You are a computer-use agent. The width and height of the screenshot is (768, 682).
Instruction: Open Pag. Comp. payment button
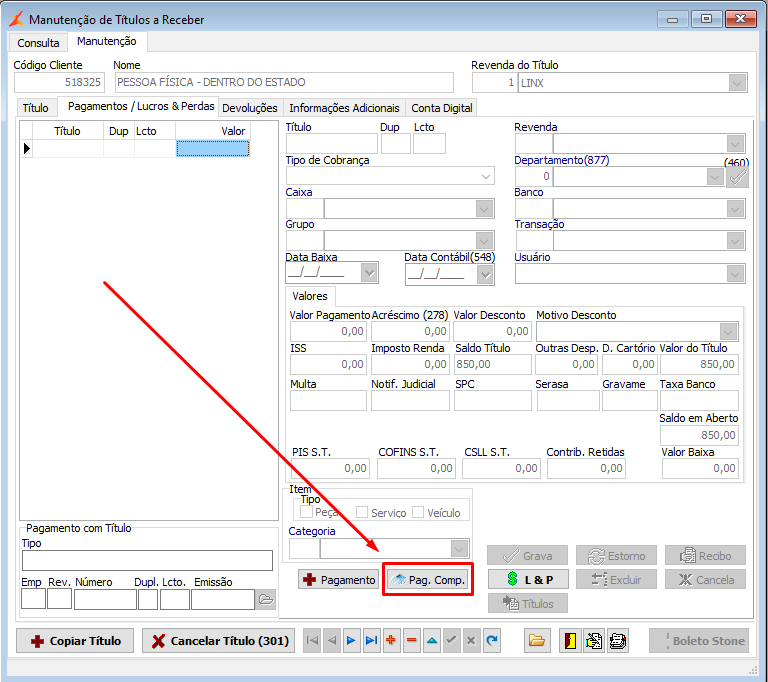(428, 580)
